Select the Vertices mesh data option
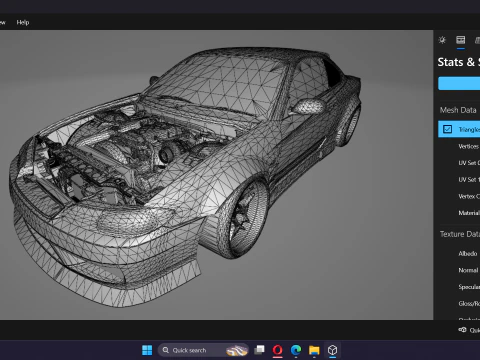The image size is (480, 360). [x=469, y=146]
